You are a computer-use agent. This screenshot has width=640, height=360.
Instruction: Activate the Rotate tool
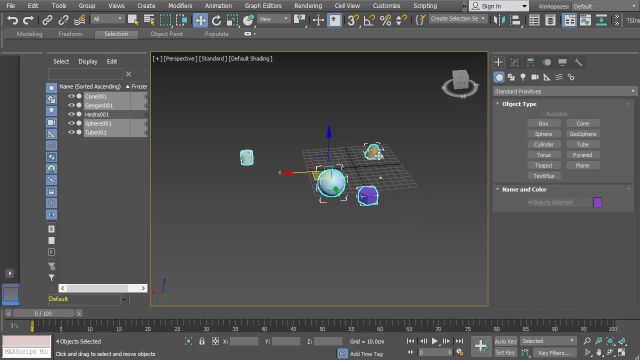pos(216,20)
